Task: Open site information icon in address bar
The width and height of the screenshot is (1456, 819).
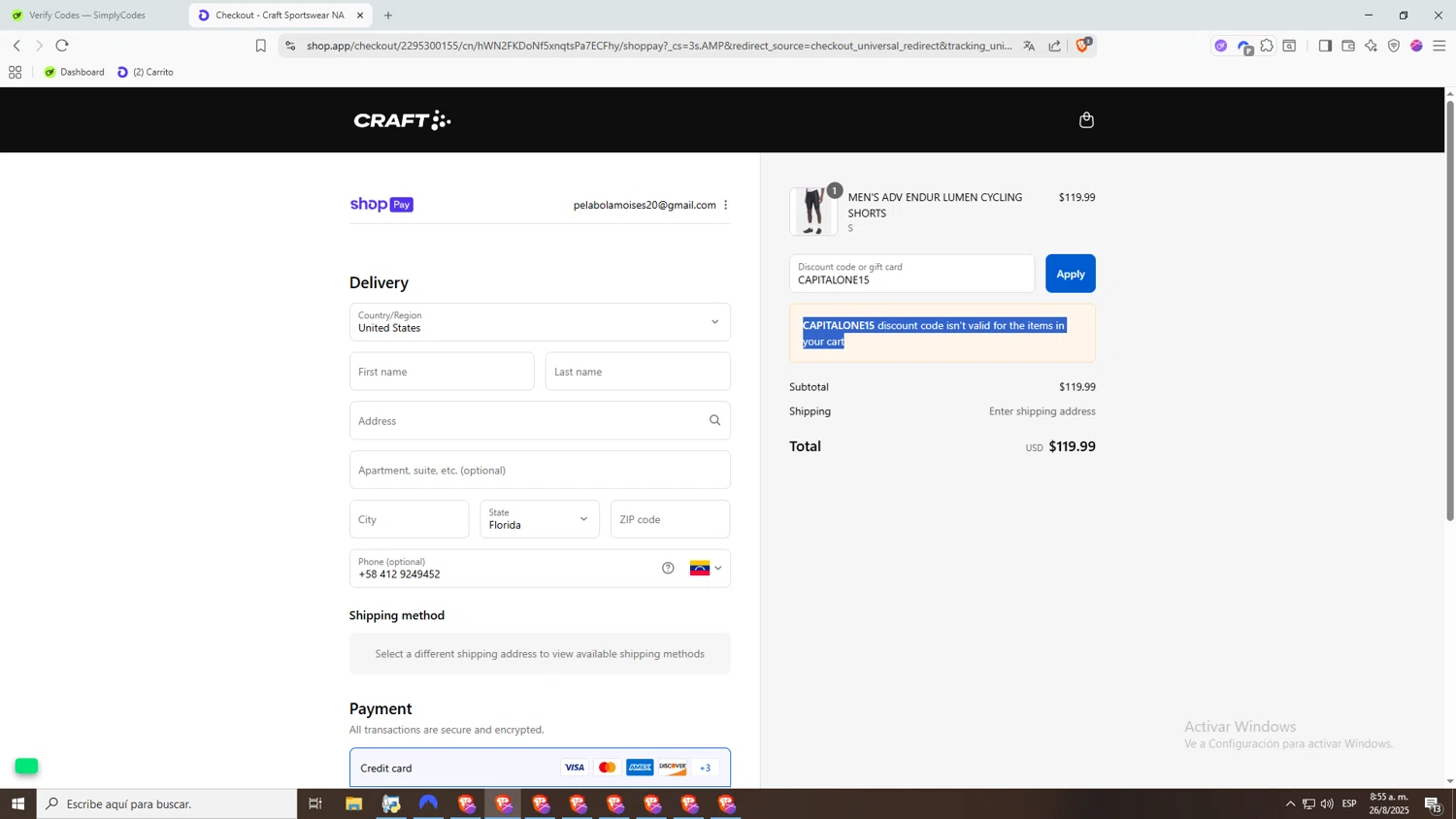Action: [290, 46]
